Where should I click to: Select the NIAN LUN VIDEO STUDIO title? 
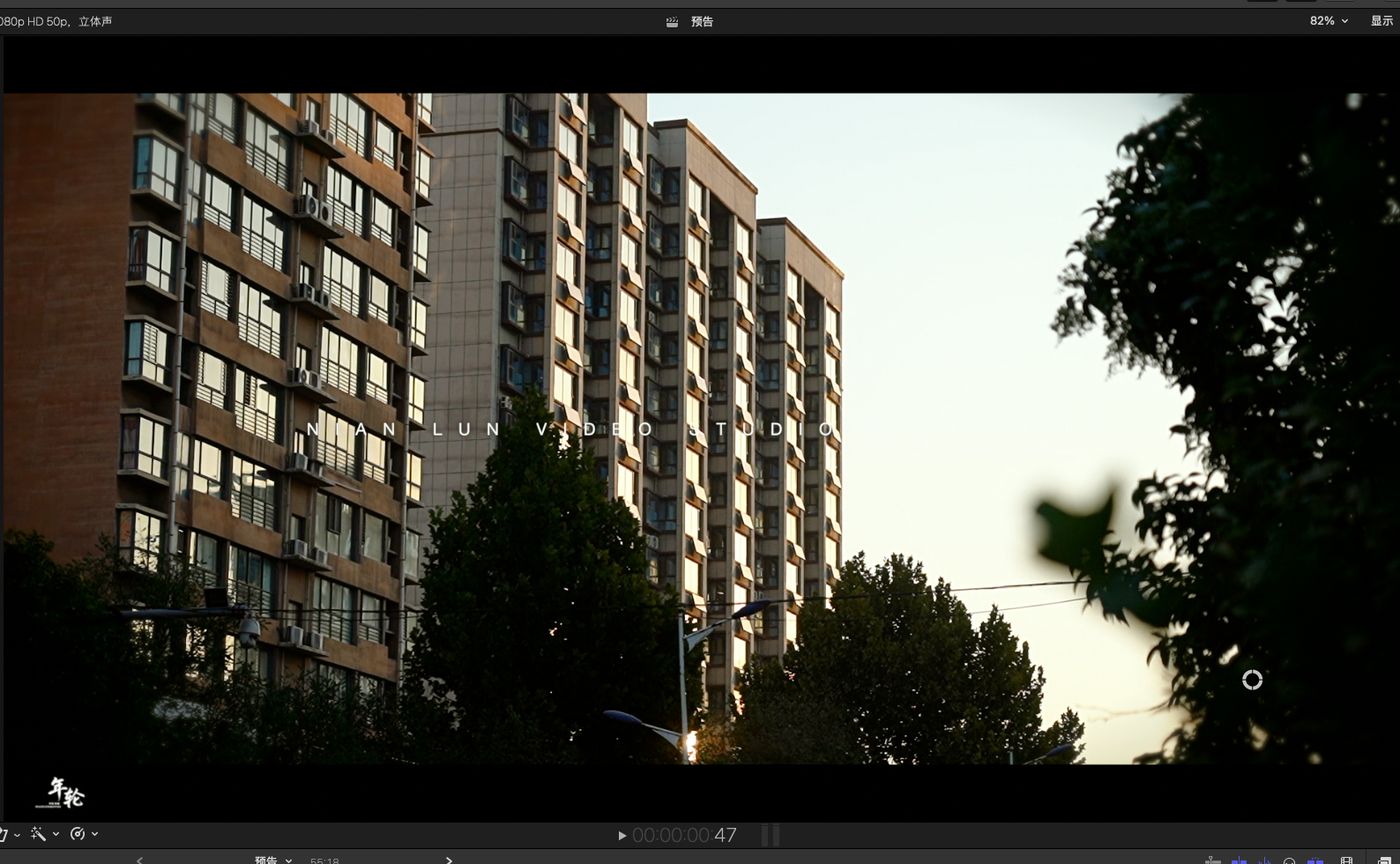(572, 429)
